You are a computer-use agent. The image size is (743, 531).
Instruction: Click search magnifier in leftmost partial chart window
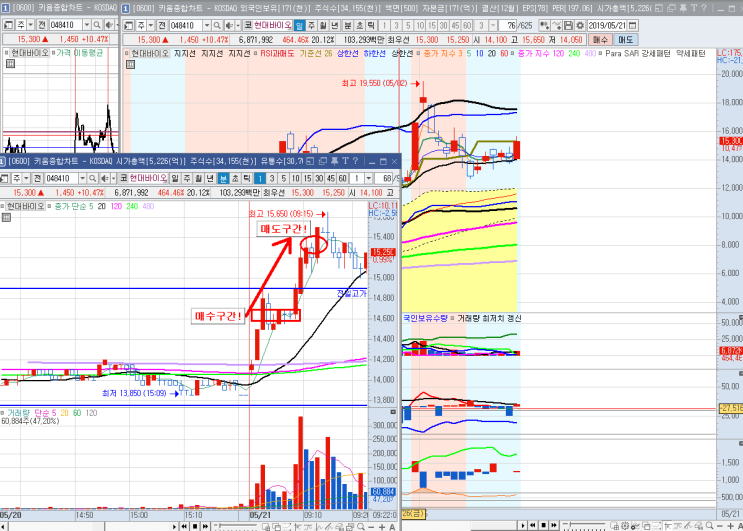[97, 25]
